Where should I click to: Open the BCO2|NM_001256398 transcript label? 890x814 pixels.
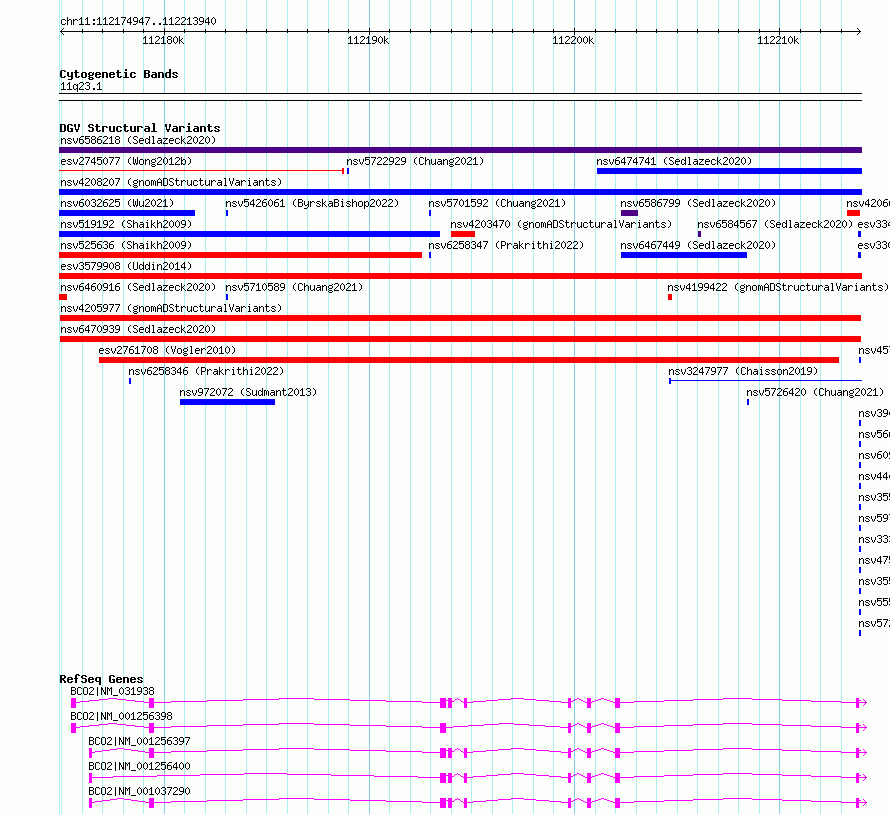121,716
